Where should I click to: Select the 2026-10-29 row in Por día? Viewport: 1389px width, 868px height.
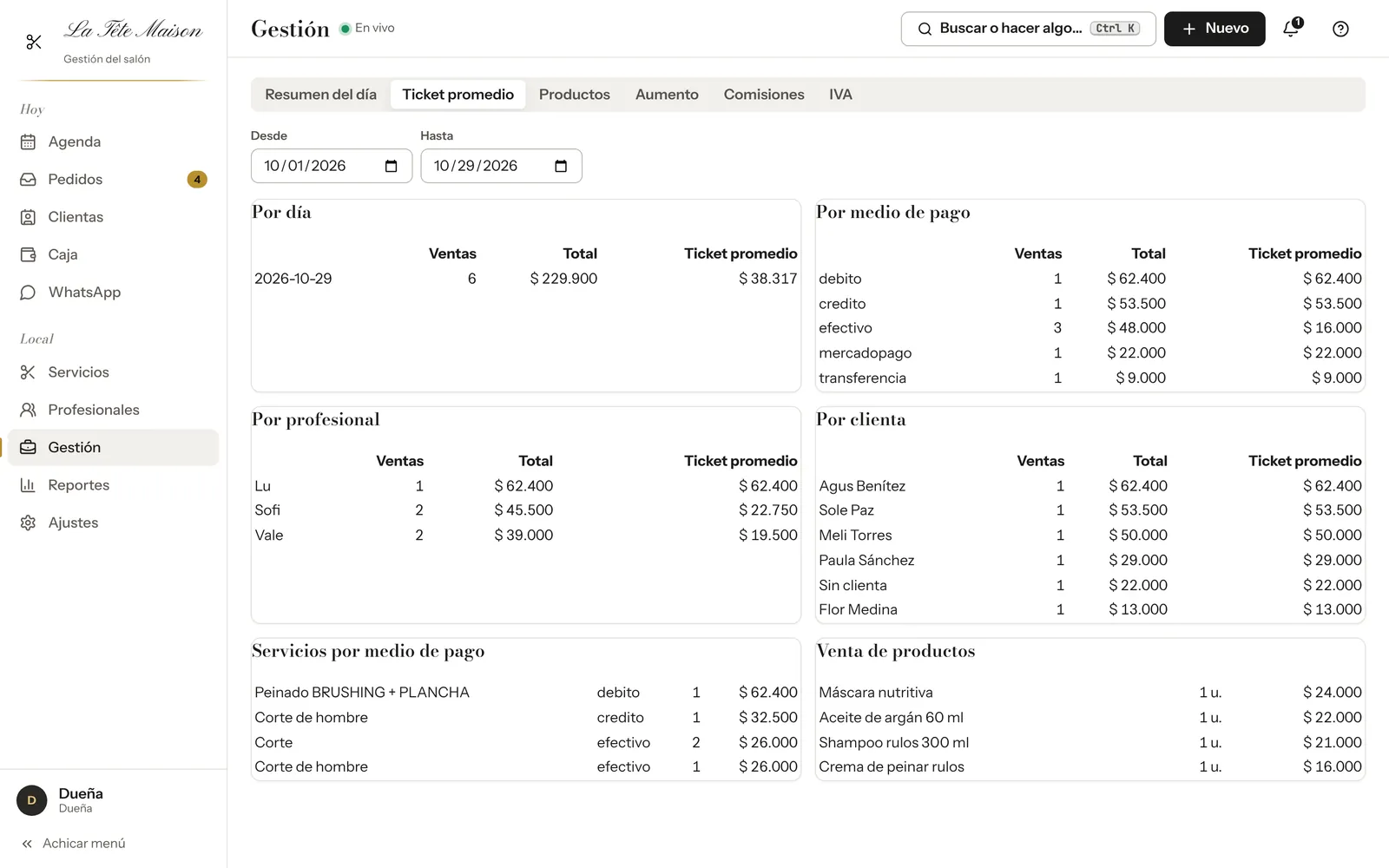525,279
